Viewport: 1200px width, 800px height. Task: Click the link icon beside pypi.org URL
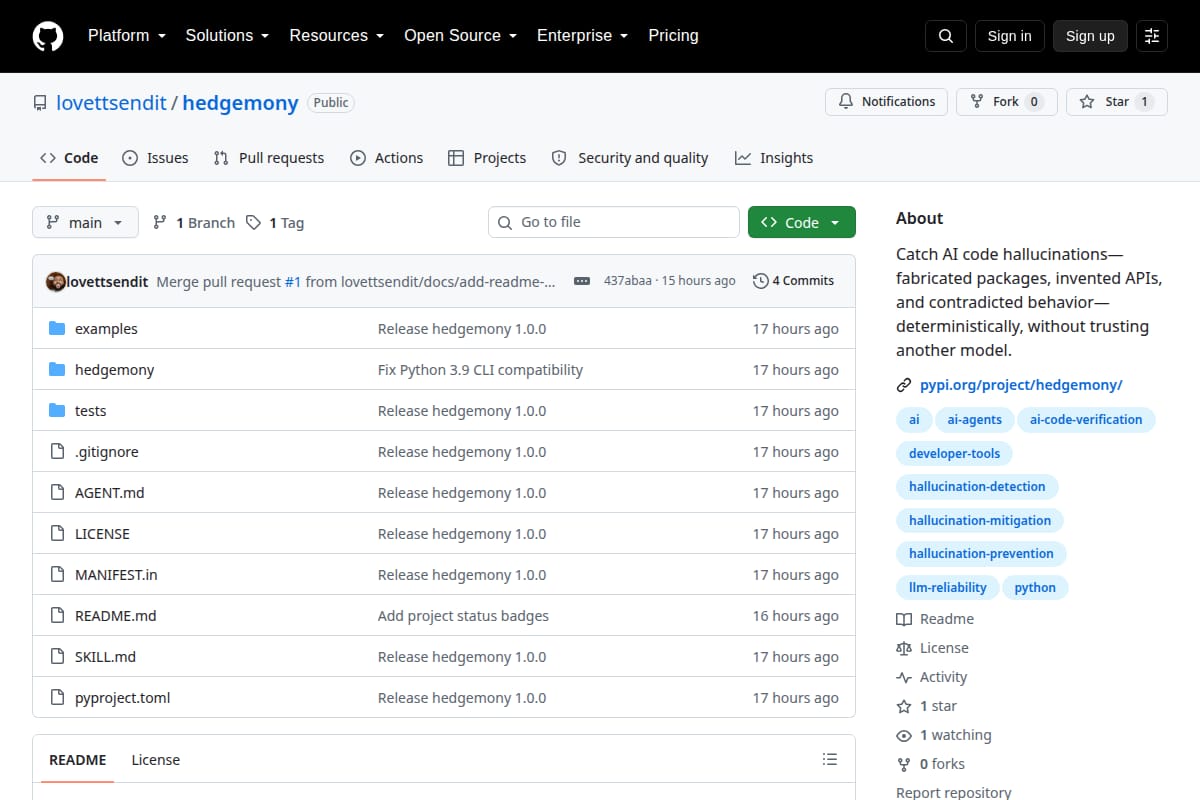[x=904, y=385]
